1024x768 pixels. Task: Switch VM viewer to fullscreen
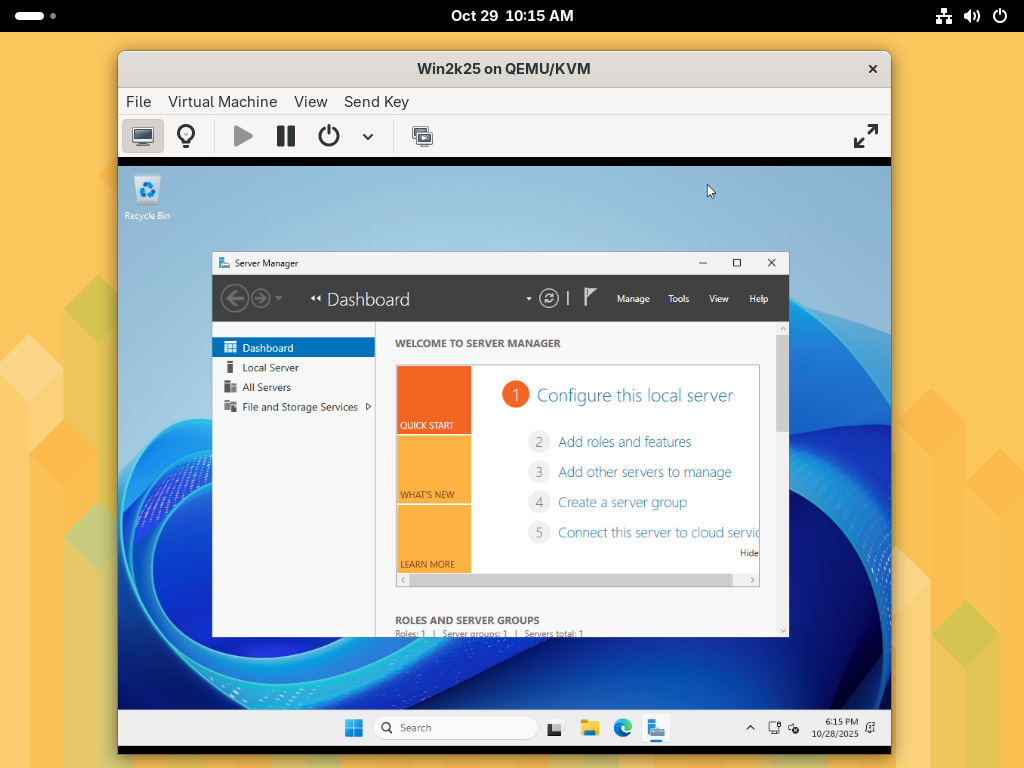pyautogui.click(x=865, y=136)
